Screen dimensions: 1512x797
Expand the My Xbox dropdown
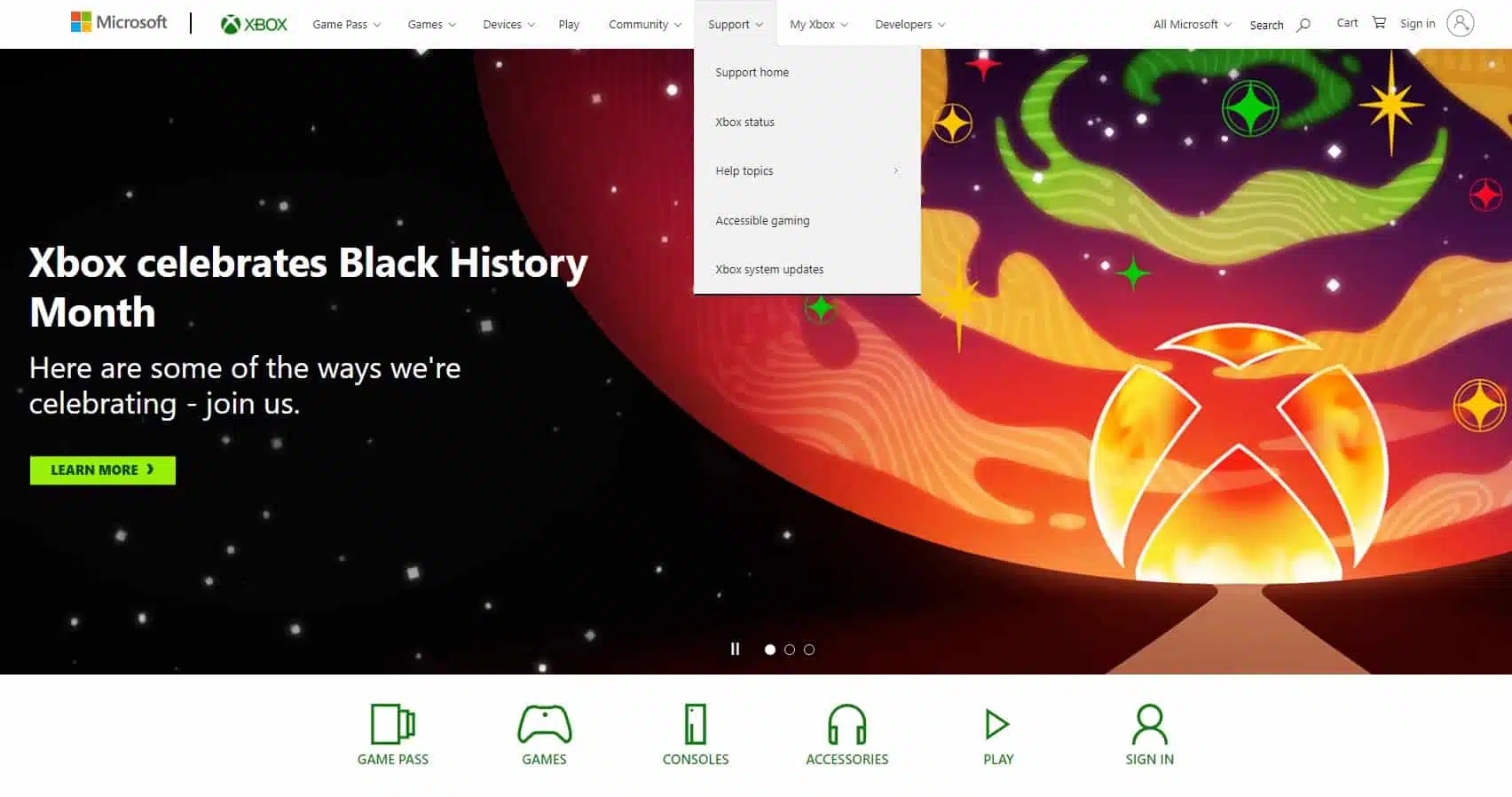(819, 25)
